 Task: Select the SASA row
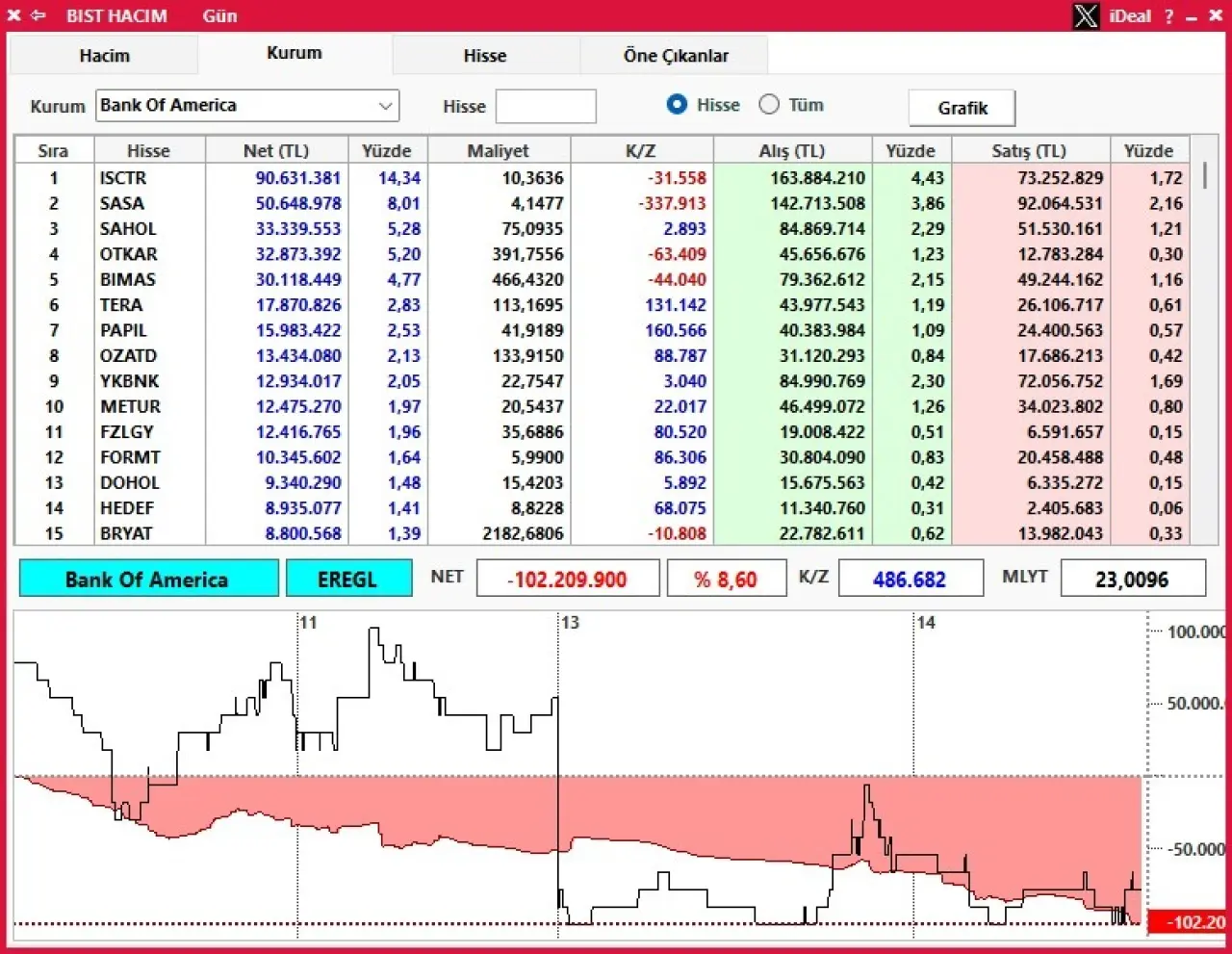[x=603, y=203]
